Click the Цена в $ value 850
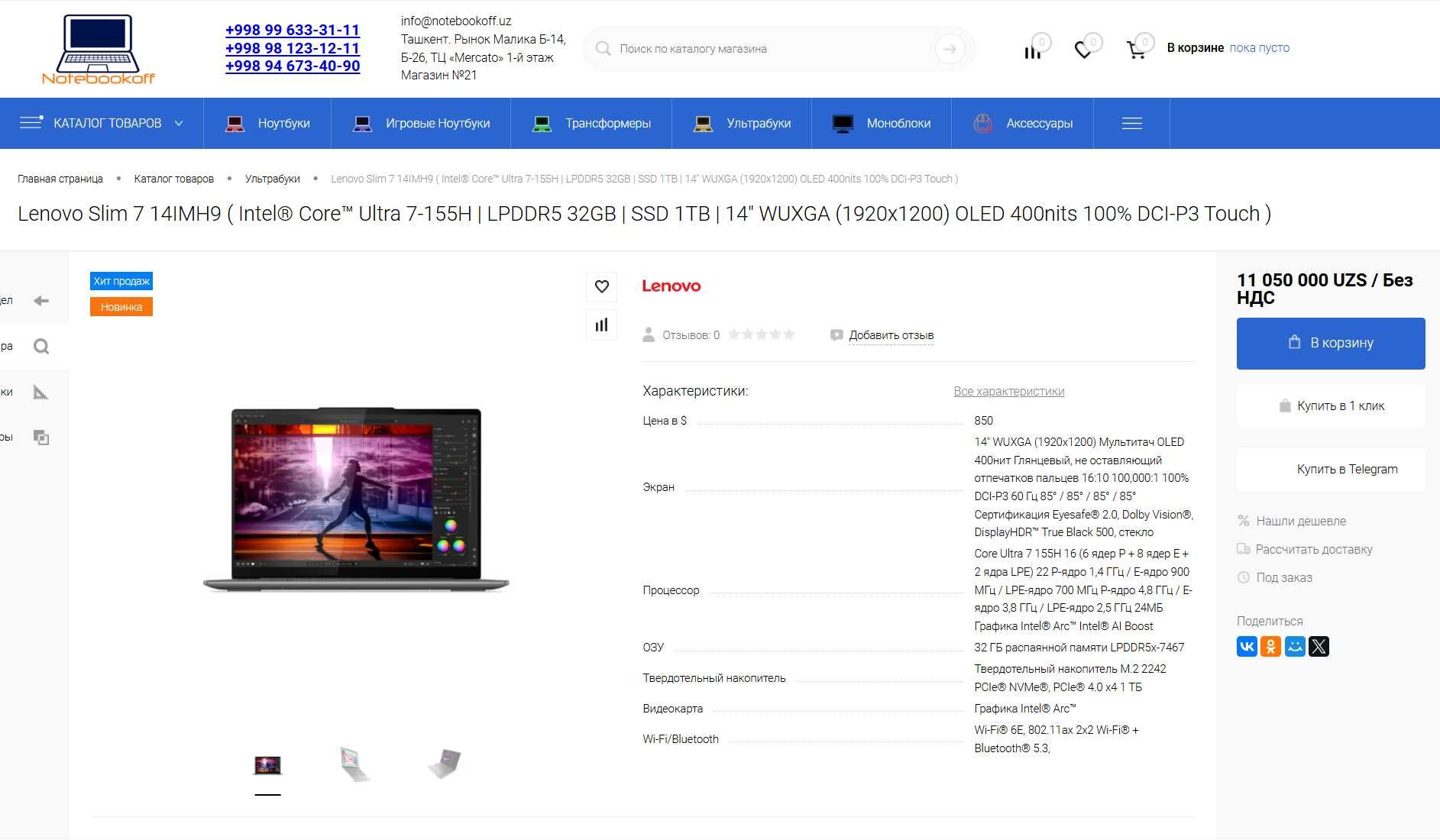1440x840 pixels. point(983,421)
